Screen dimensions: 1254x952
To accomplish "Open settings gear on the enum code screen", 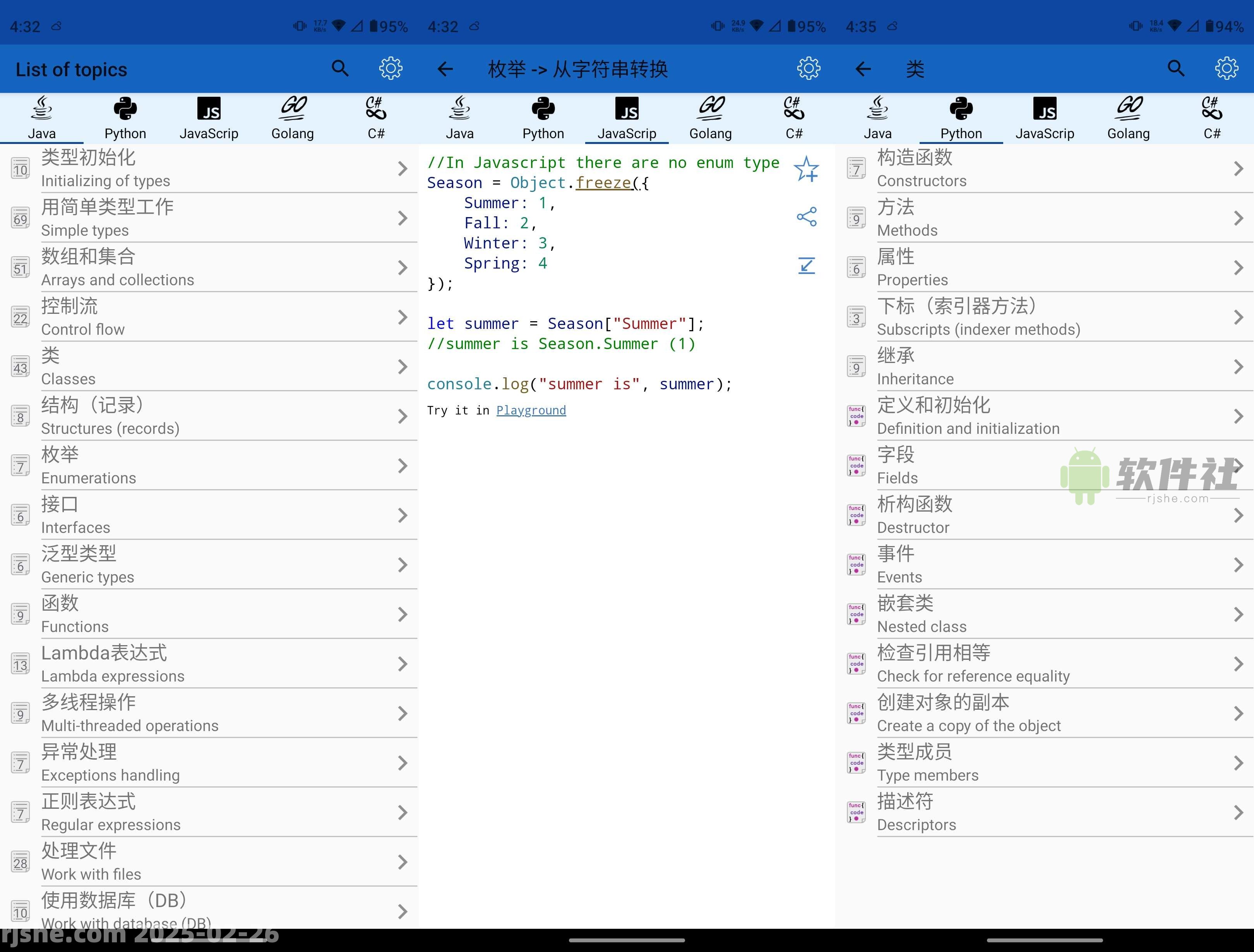I will pyautogui.click(x=809, y=68).
